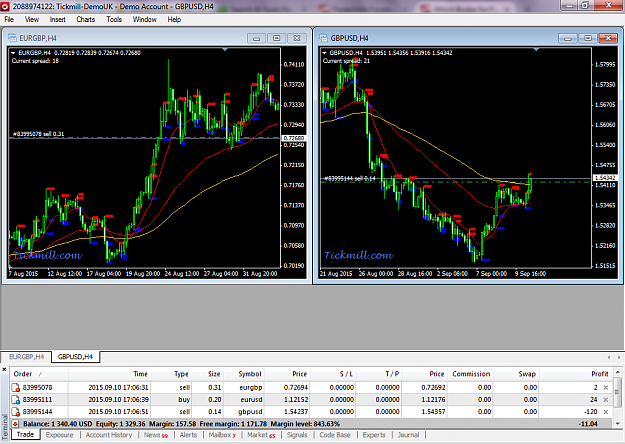Screen dimensions: 625x444
Task: Close order 83995111 with the X icon
Action: 606,399
